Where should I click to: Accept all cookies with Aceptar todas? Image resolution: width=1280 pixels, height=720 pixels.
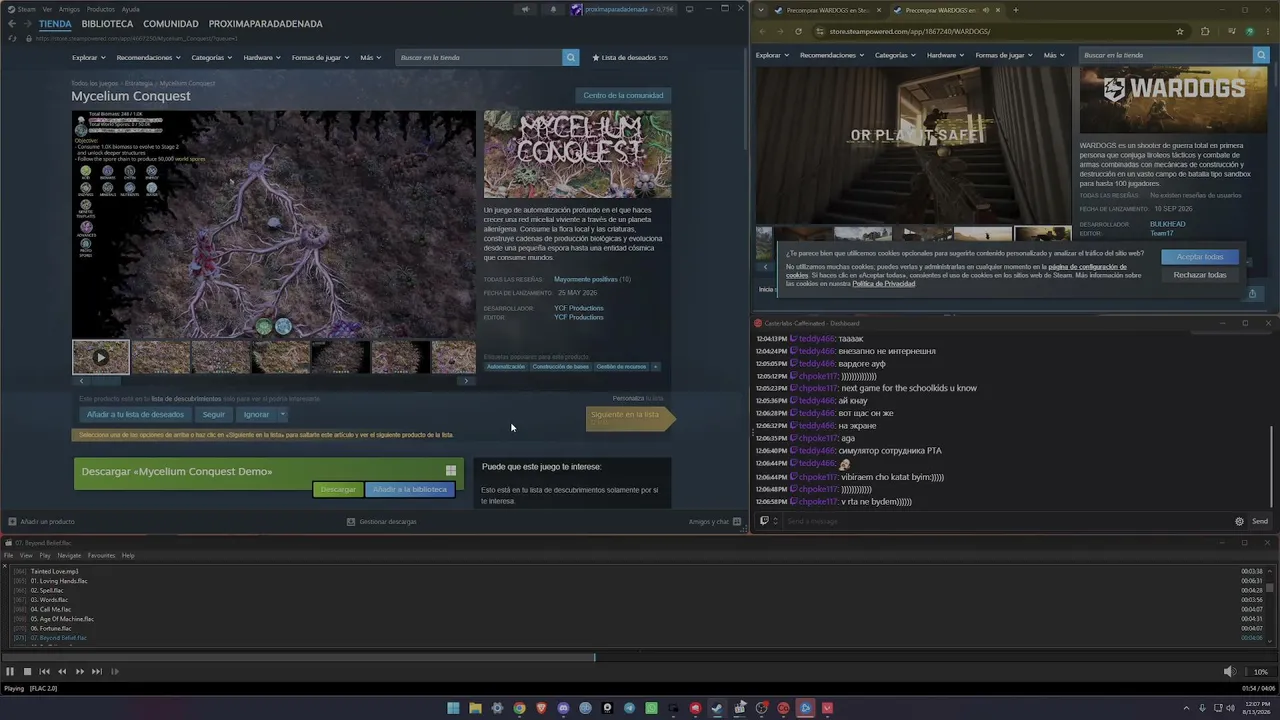click(x=1200, y=257)
